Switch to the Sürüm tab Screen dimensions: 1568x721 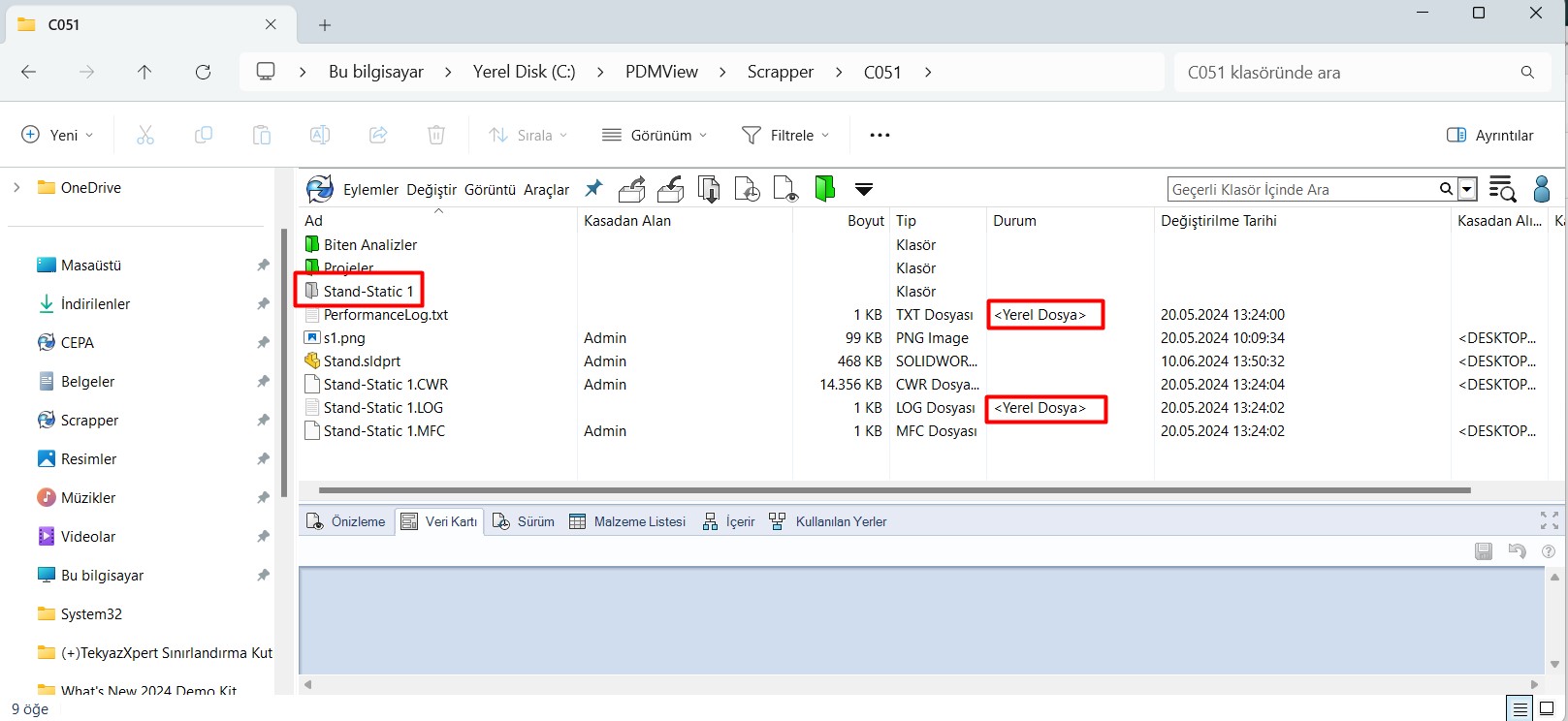(x=524, y=521)
